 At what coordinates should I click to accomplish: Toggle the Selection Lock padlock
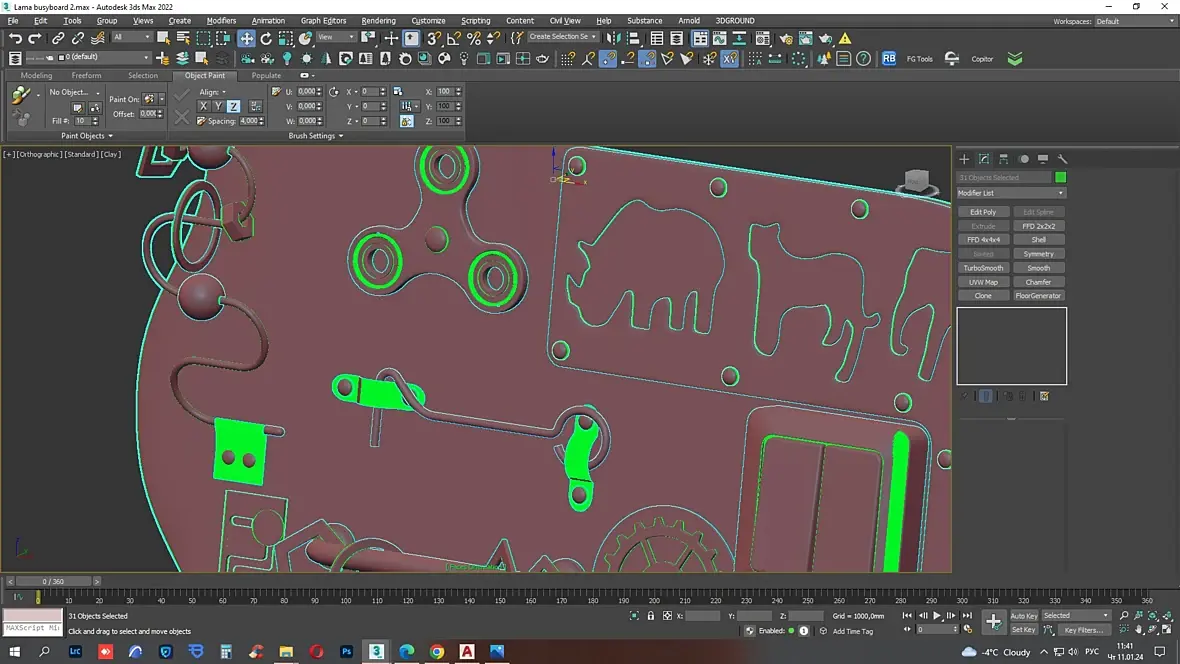[x=651, y=616]
